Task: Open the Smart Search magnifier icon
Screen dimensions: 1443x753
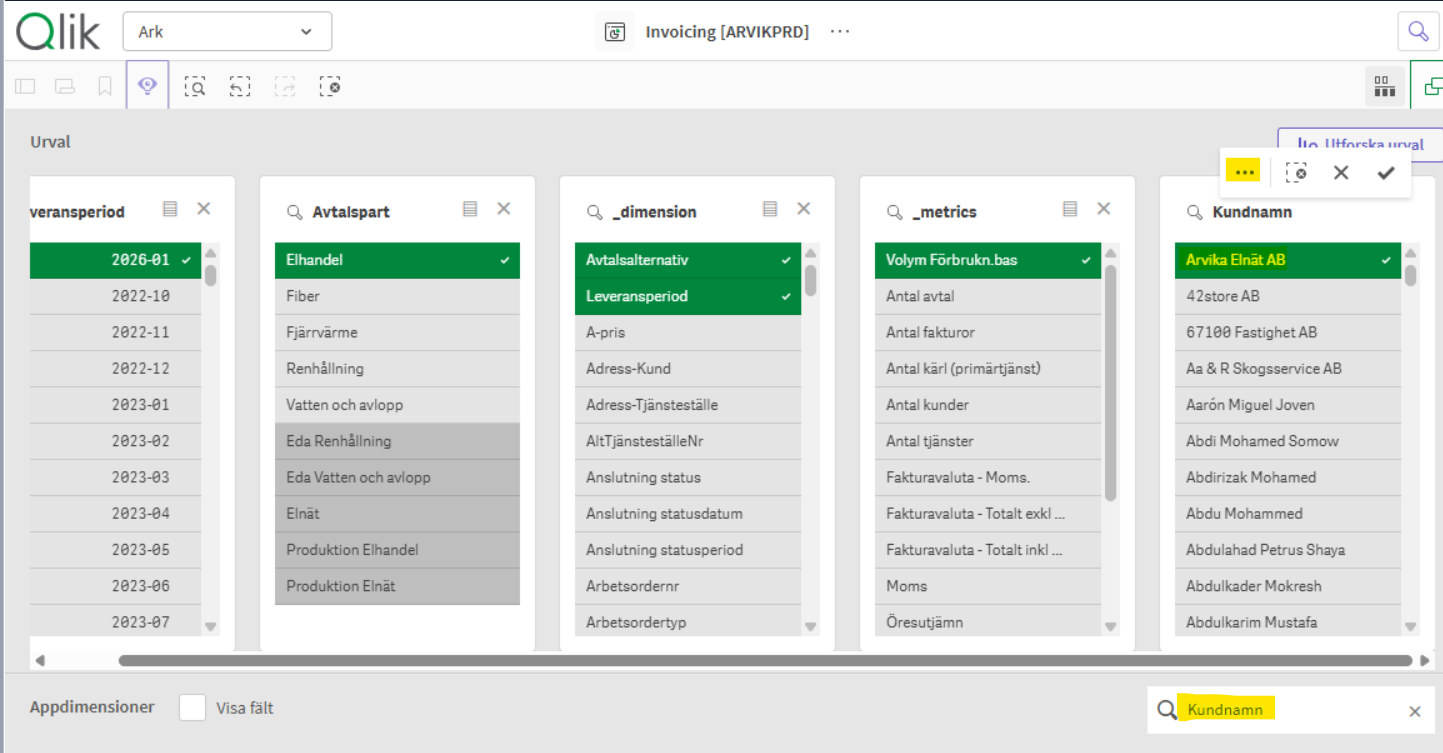Action: pyautogui.click(x=1417, y=31)
